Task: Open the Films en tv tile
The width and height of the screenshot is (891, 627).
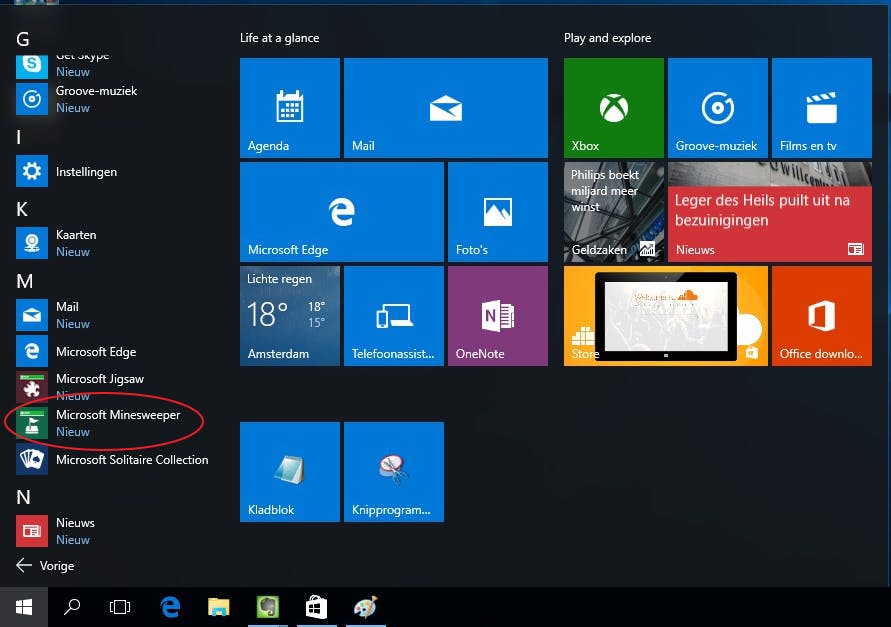Action: [822, 107]
